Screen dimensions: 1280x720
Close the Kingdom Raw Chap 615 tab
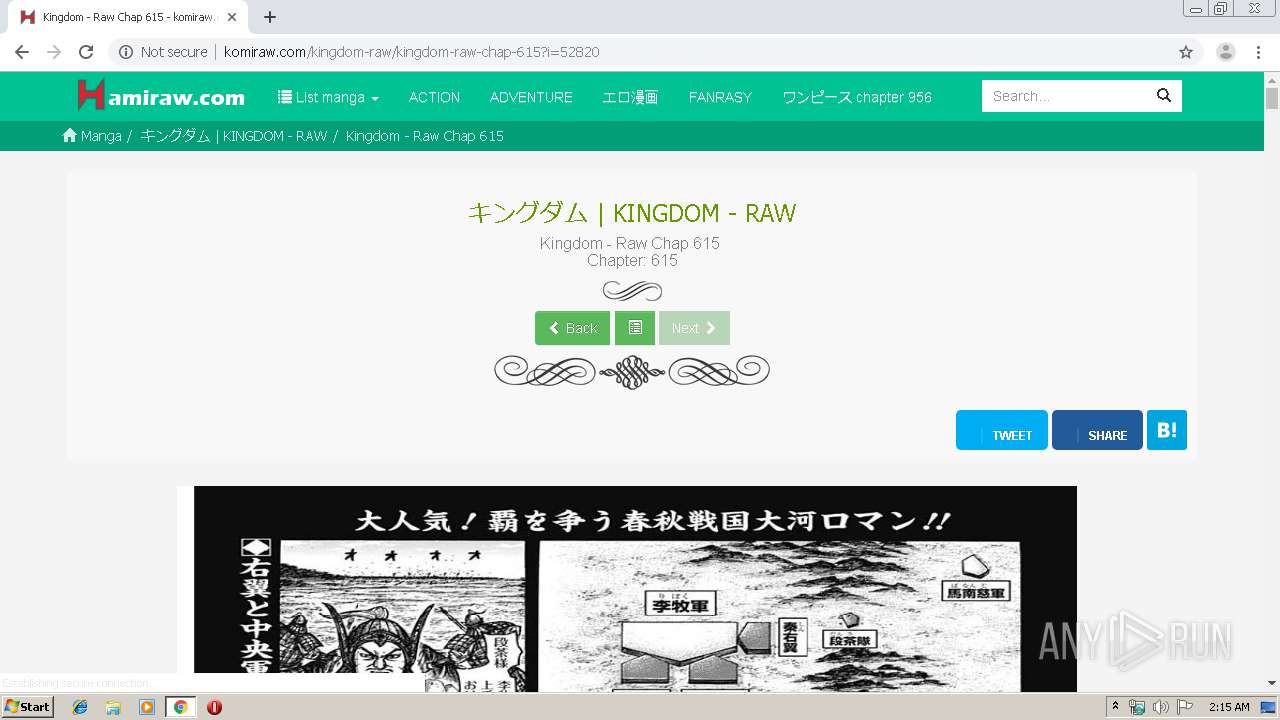click(x=233, y=17)
